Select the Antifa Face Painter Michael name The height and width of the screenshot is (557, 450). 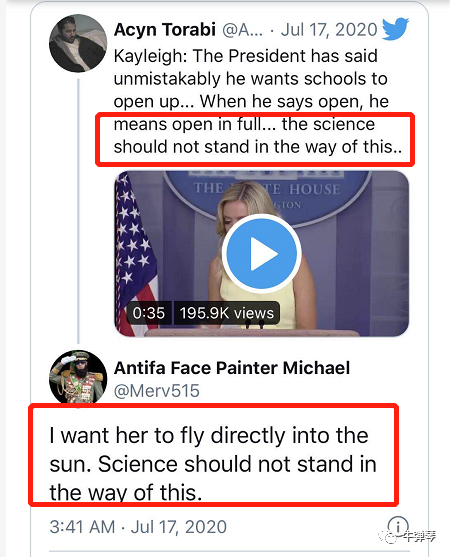pos(232,368)
